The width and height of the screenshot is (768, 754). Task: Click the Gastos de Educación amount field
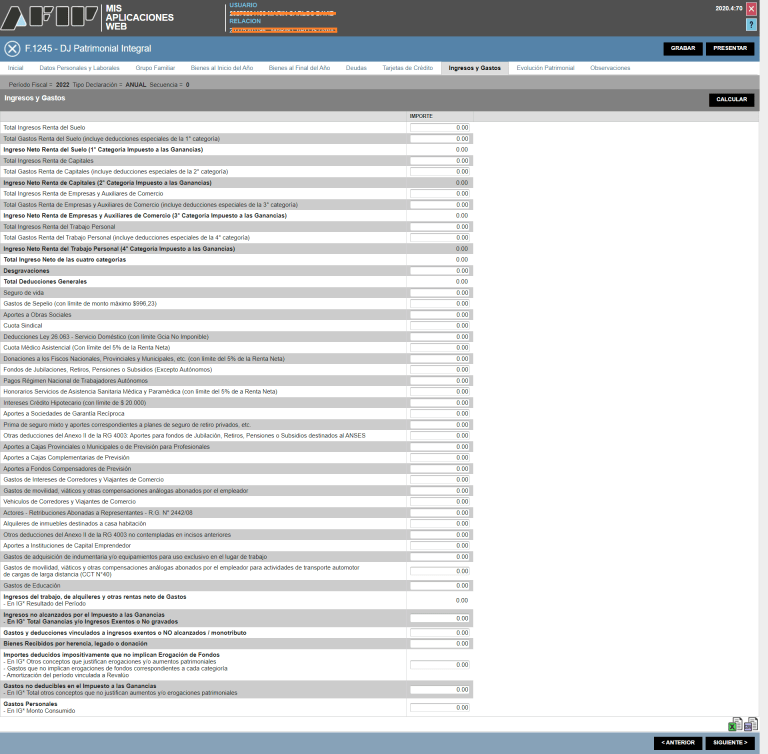tap(439, 585)
